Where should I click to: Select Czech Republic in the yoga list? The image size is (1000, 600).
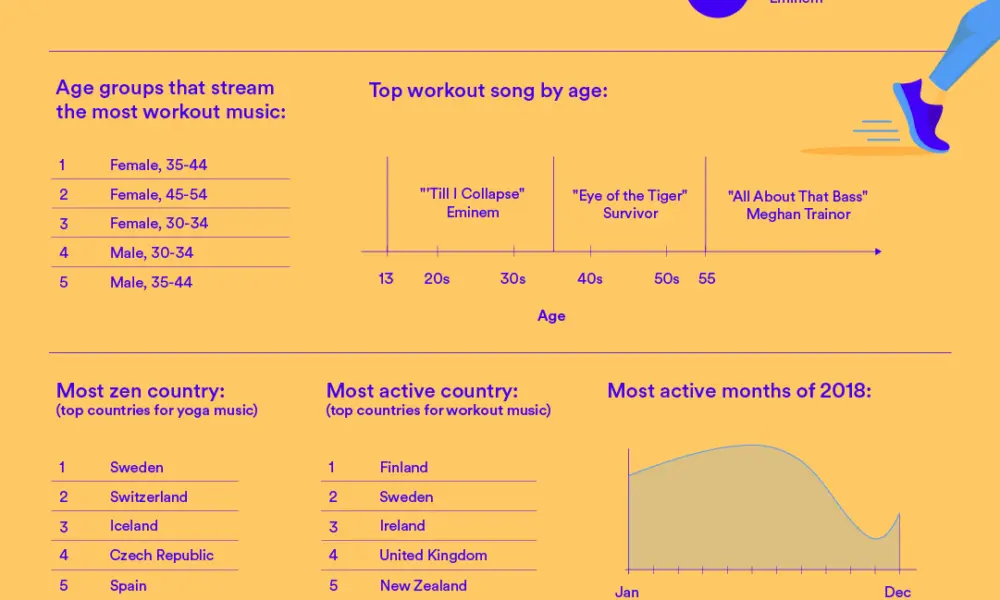point(161,555)
